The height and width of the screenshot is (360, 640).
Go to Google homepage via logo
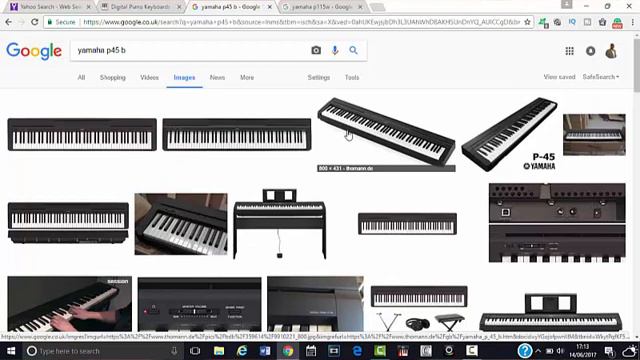point(34,51)
